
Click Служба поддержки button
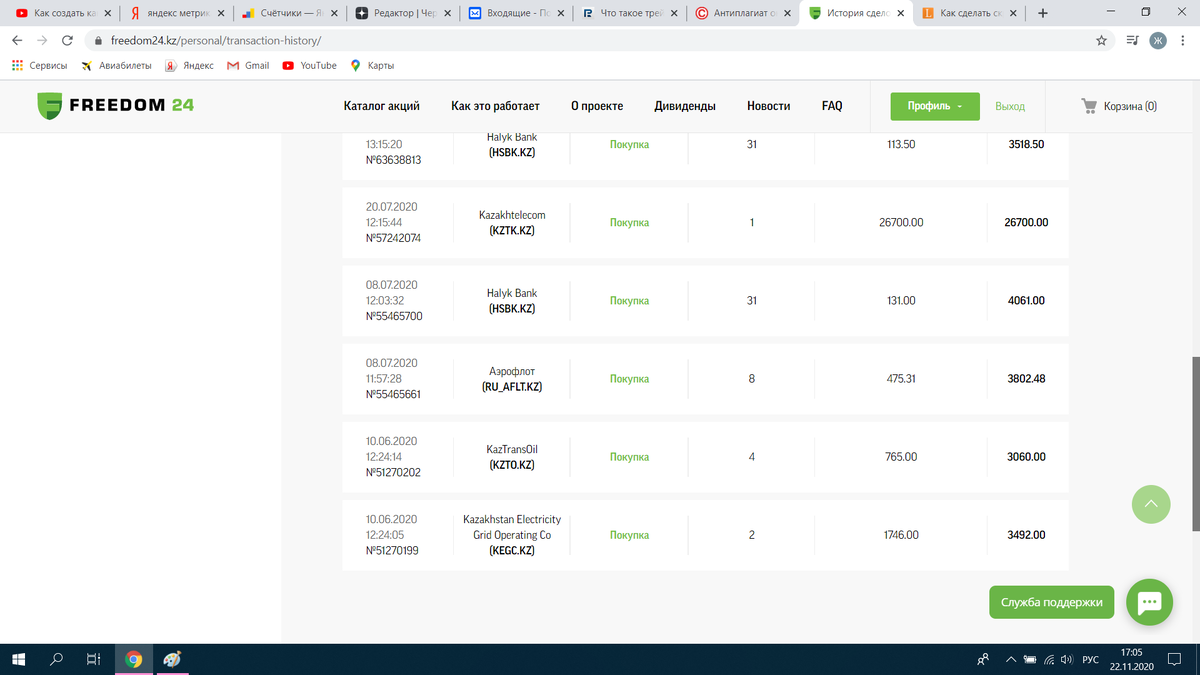click(1051, 602)
